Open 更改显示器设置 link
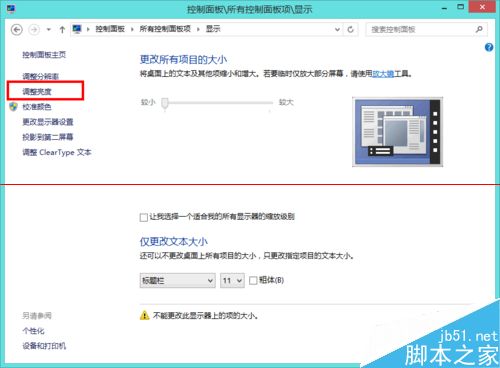This screenshot has width=500, height=368. (x=48, y=122)
